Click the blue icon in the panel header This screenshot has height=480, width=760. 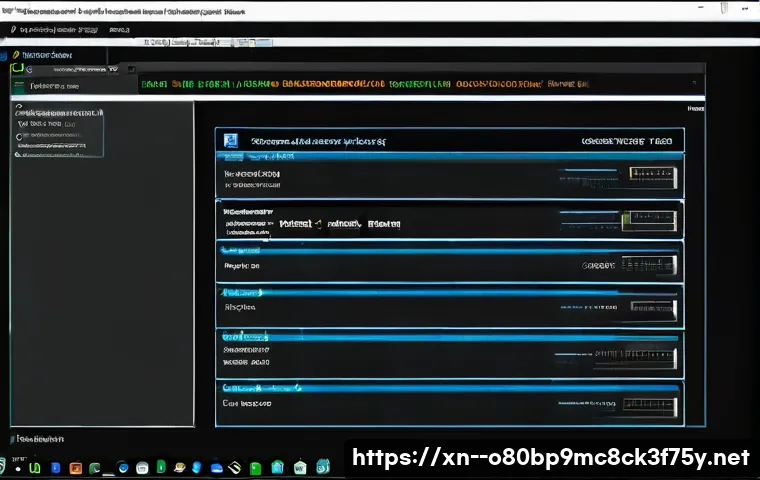click(x=232, y=141)
